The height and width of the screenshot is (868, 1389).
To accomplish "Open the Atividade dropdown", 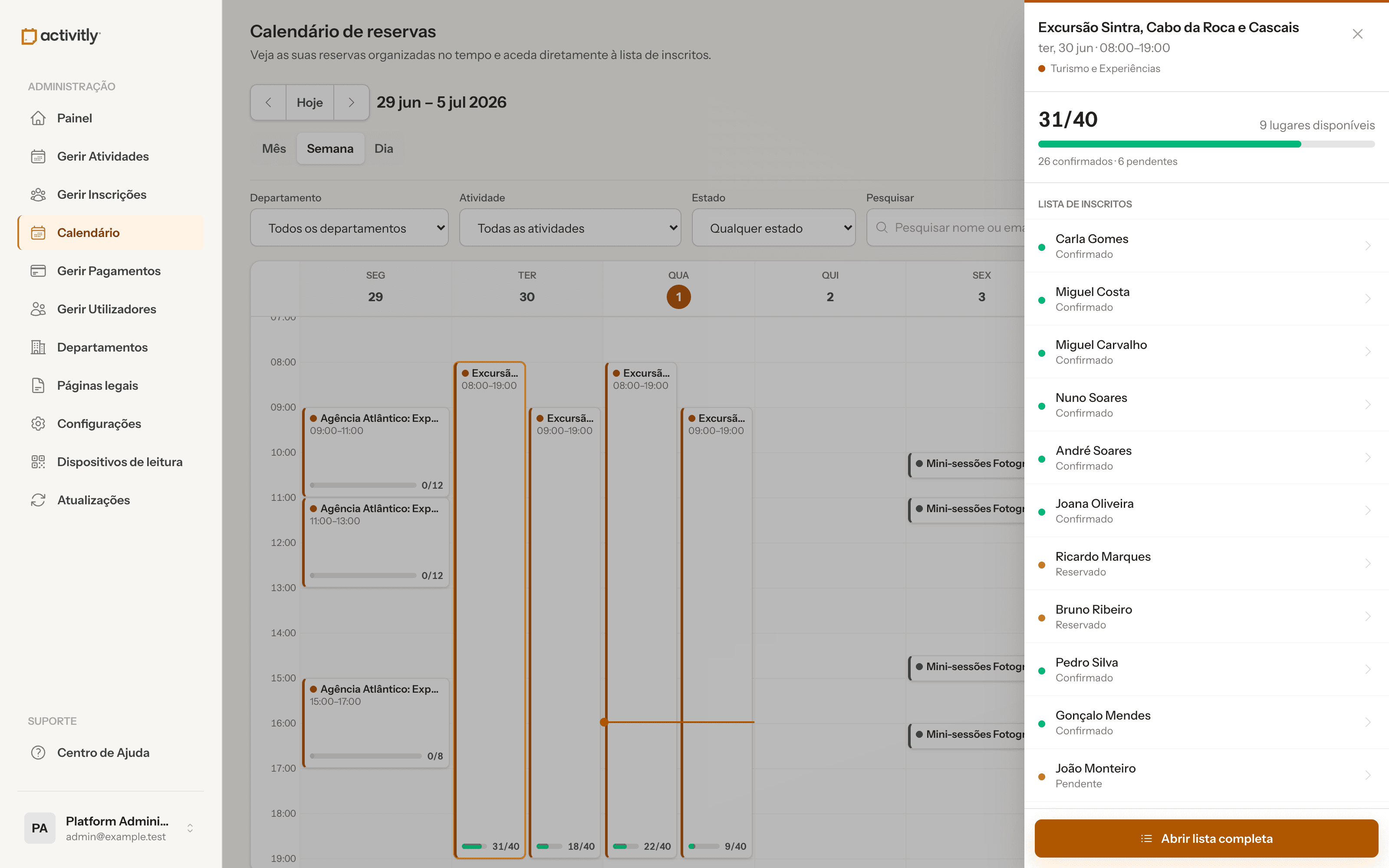I will point(570,228).
